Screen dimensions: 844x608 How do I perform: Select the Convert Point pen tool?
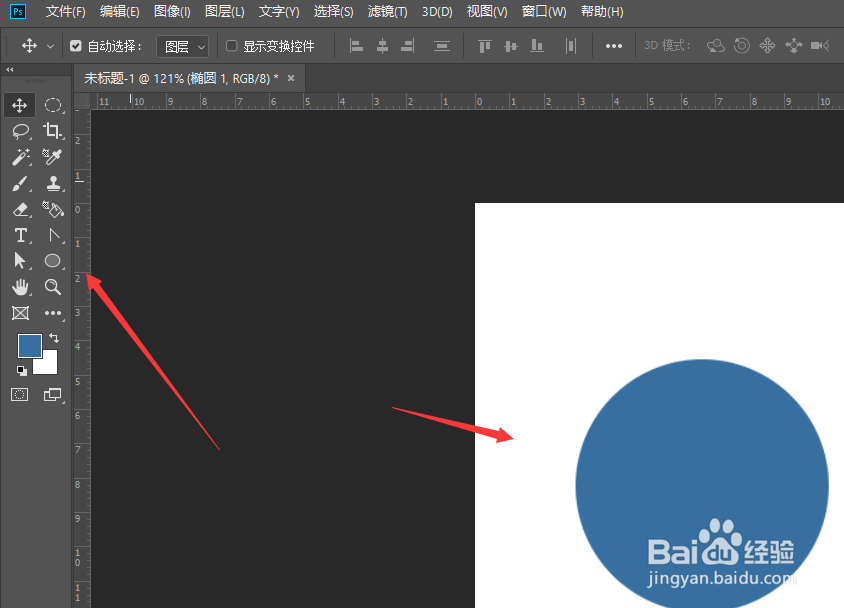click(x=53, y=235)
